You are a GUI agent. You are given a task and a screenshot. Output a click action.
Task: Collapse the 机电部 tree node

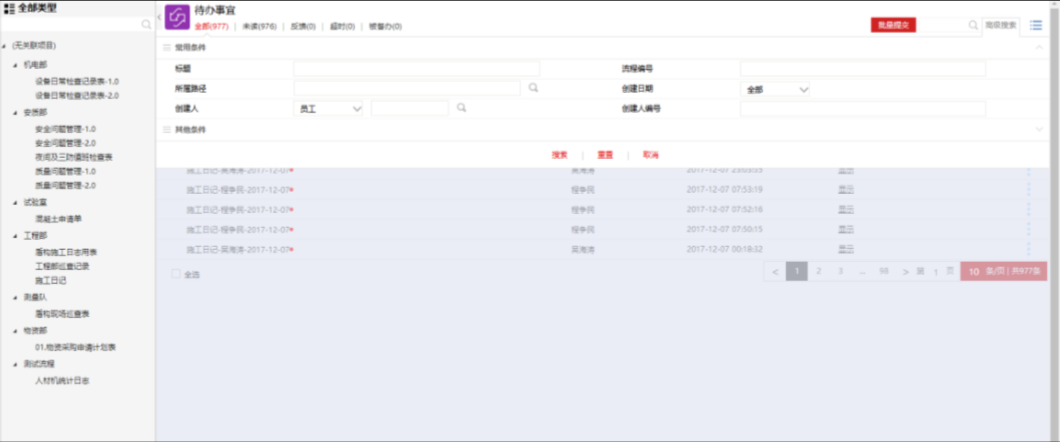15,65
